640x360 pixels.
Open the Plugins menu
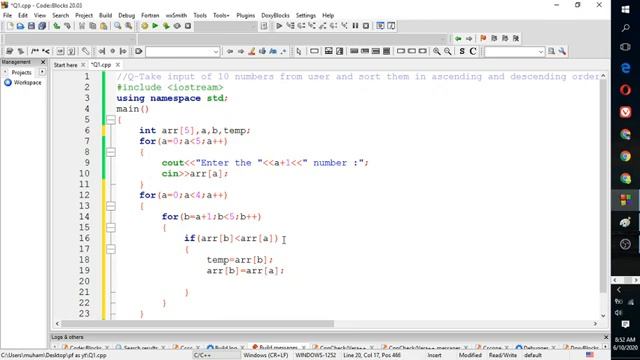pos(246,16)
